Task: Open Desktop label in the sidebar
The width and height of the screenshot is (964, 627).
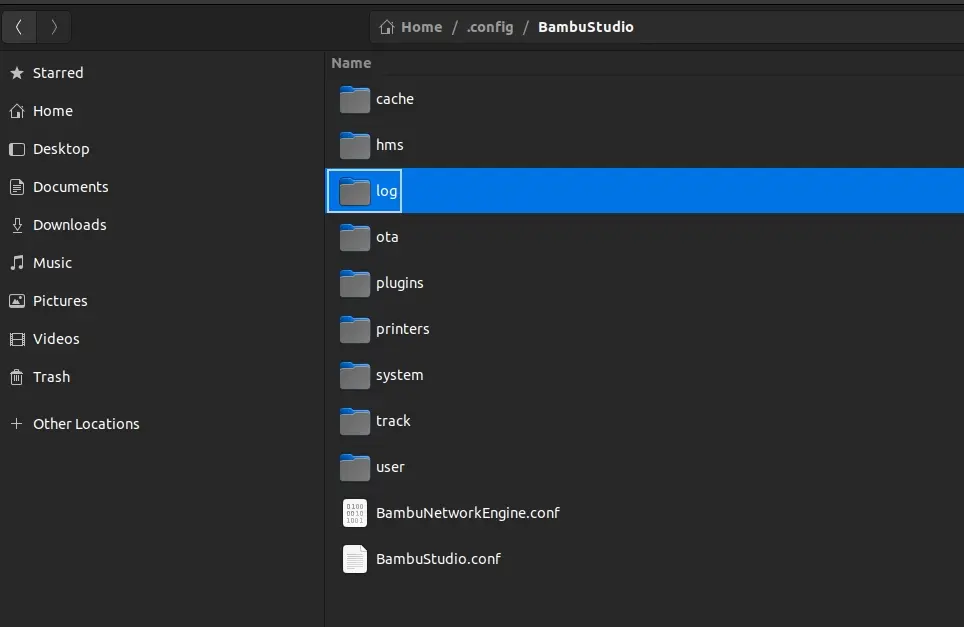Action: pos(61,149)
